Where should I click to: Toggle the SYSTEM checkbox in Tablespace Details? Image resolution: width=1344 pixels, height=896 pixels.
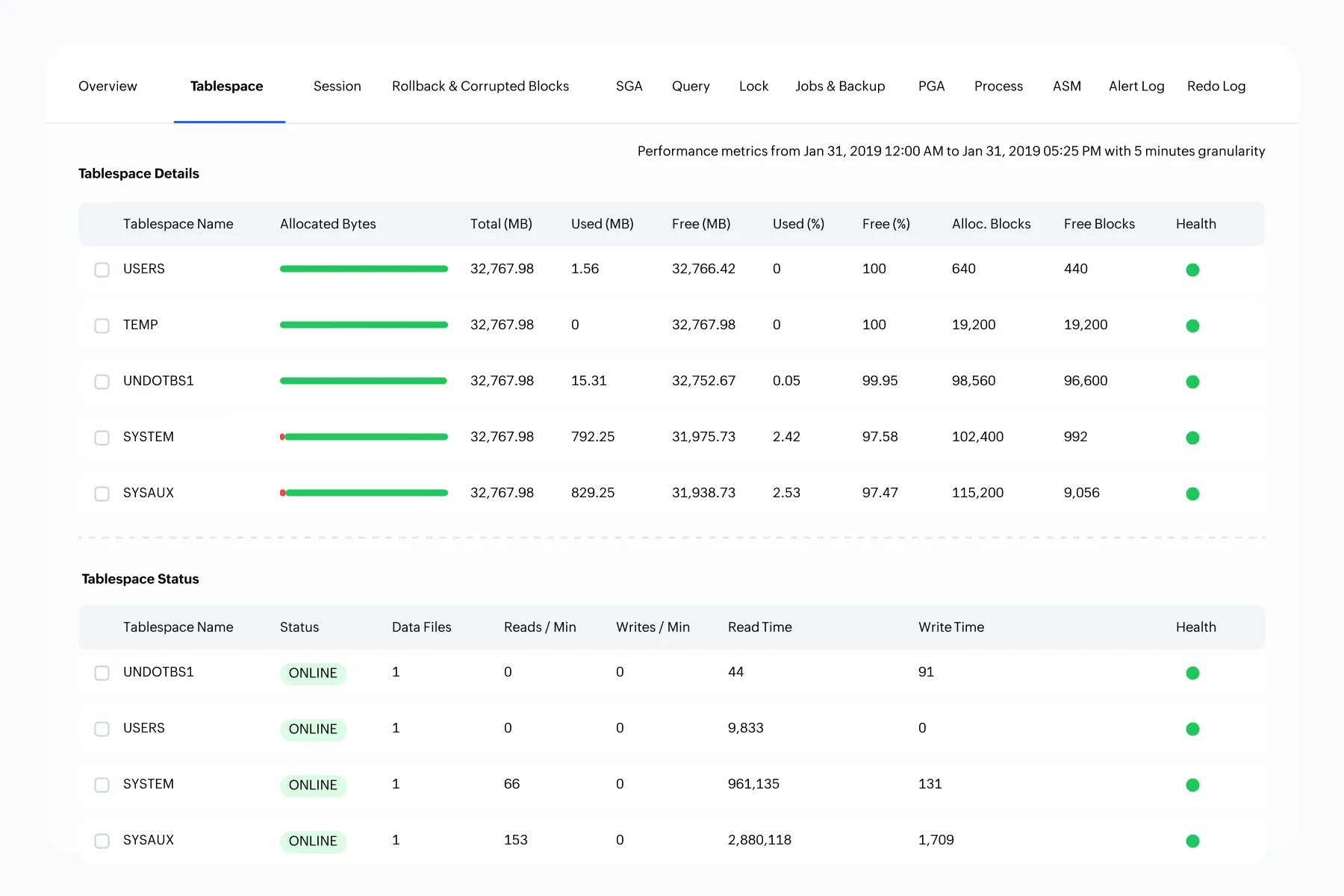[x=102, y=438]
